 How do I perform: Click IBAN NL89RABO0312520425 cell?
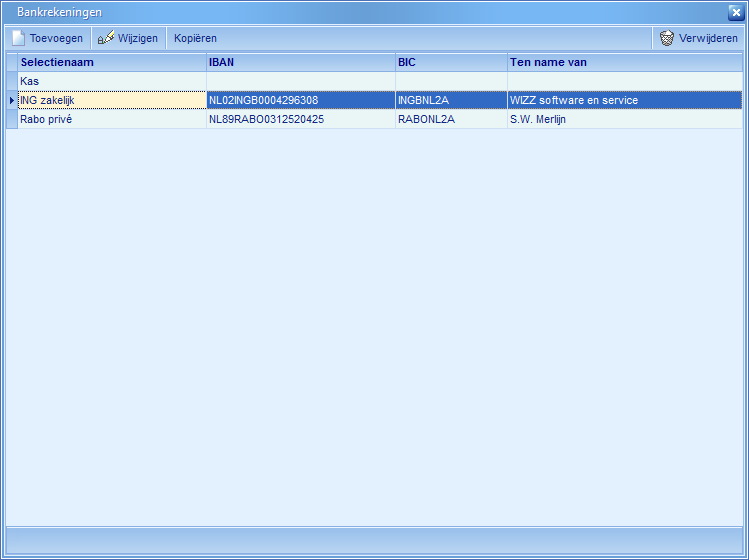[300, 119]
